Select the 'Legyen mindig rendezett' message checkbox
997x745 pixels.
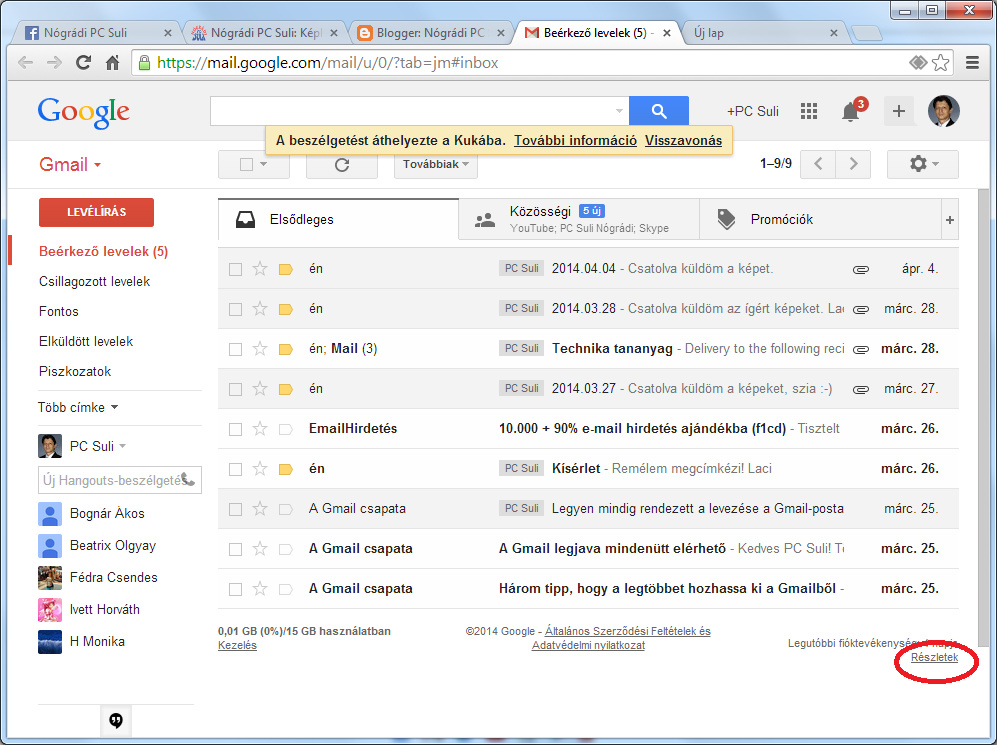click(235, 510)
